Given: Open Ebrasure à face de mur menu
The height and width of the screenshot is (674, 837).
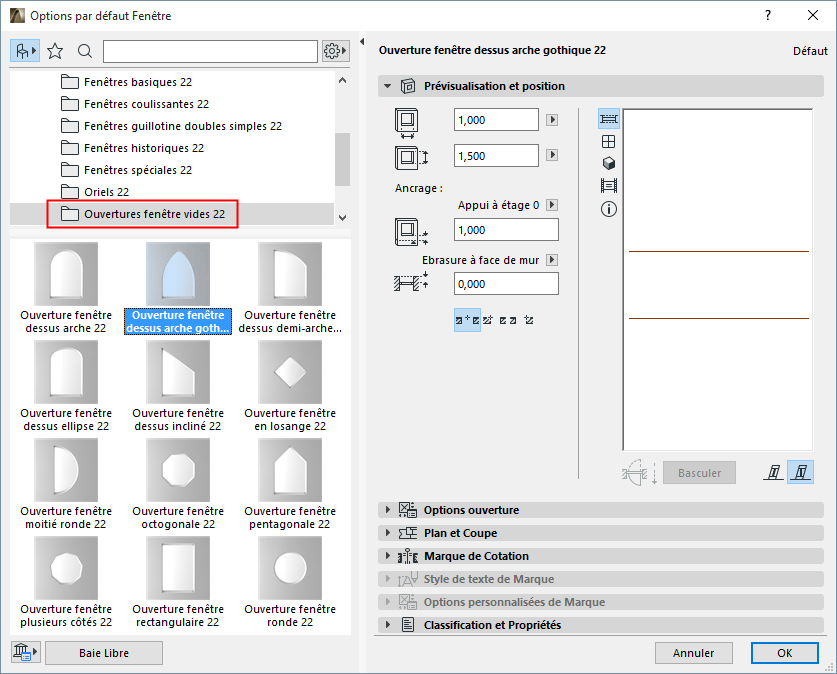Looking at the screenshot, I should [552, 260].
